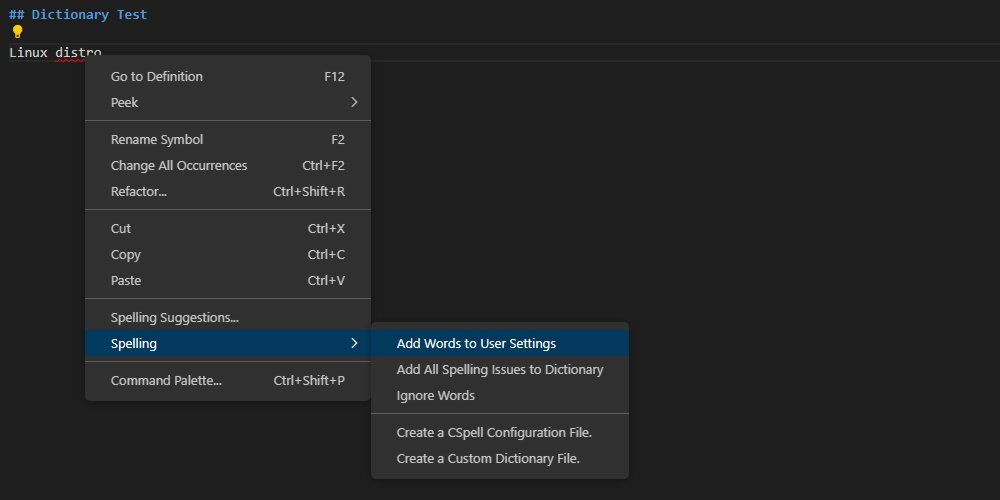This screenshot has width=1000, height=500.
Task: Select Go to Definition
Action: (157, 77)
